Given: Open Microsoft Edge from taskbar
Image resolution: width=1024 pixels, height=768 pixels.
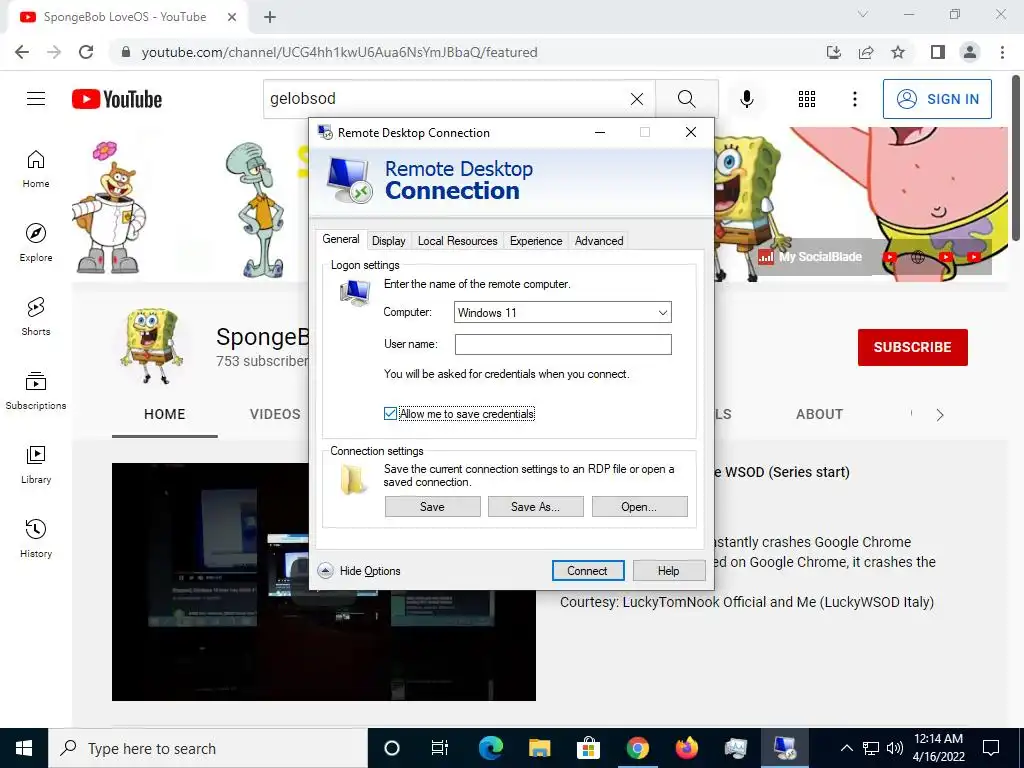Looking at the screenshot, I should click(x=490, y=748).
